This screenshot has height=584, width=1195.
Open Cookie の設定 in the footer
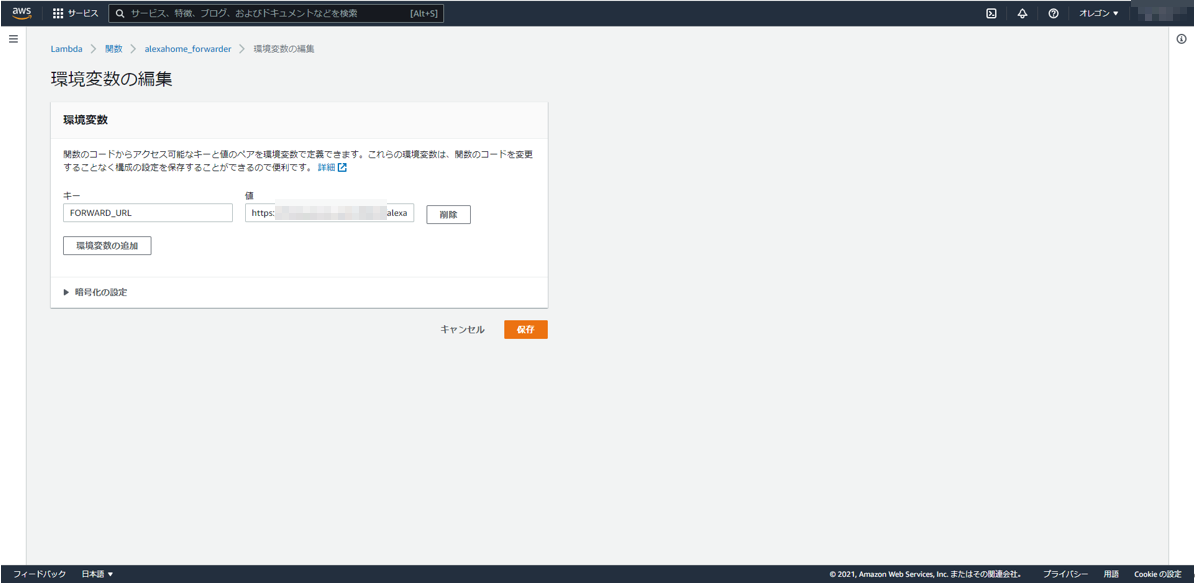[1158, 574]
